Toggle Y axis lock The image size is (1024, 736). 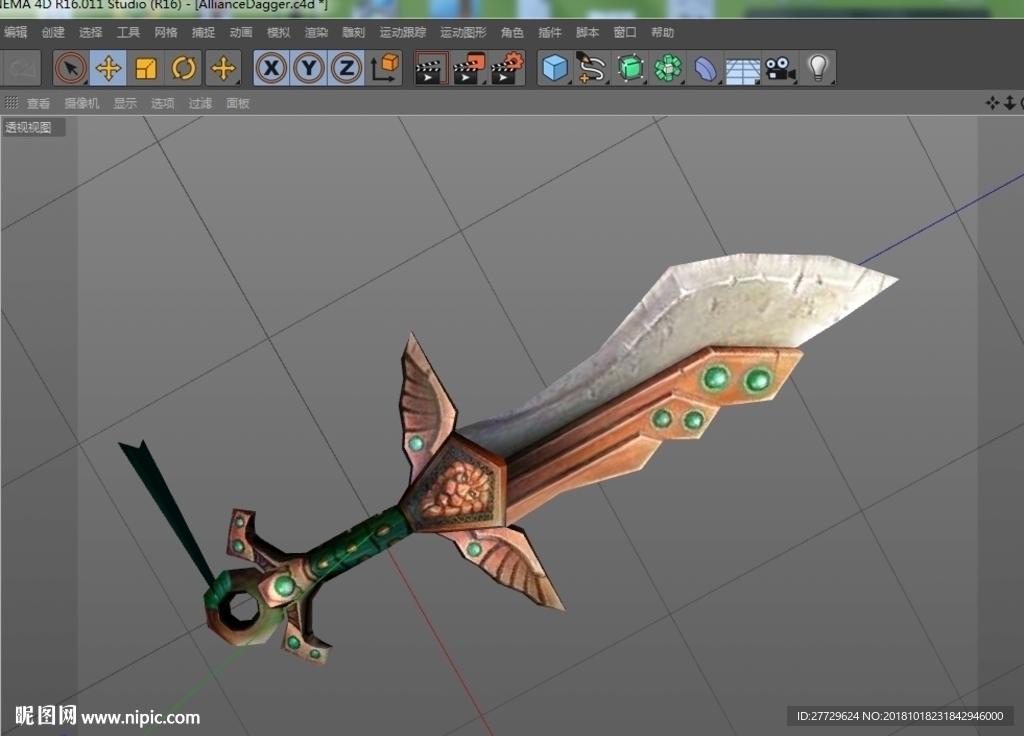click(x=309, y=68)
